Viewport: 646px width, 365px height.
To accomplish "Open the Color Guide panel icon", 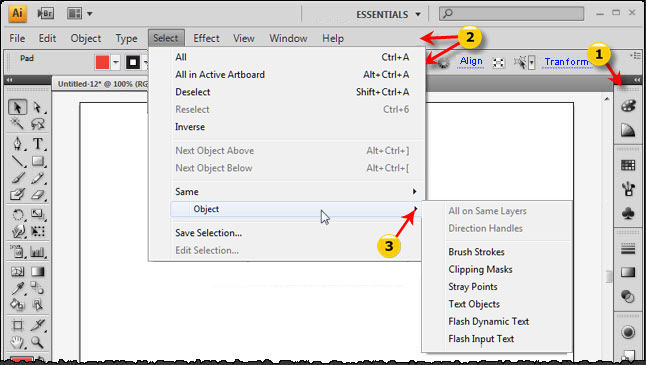I will coord(628,130).
